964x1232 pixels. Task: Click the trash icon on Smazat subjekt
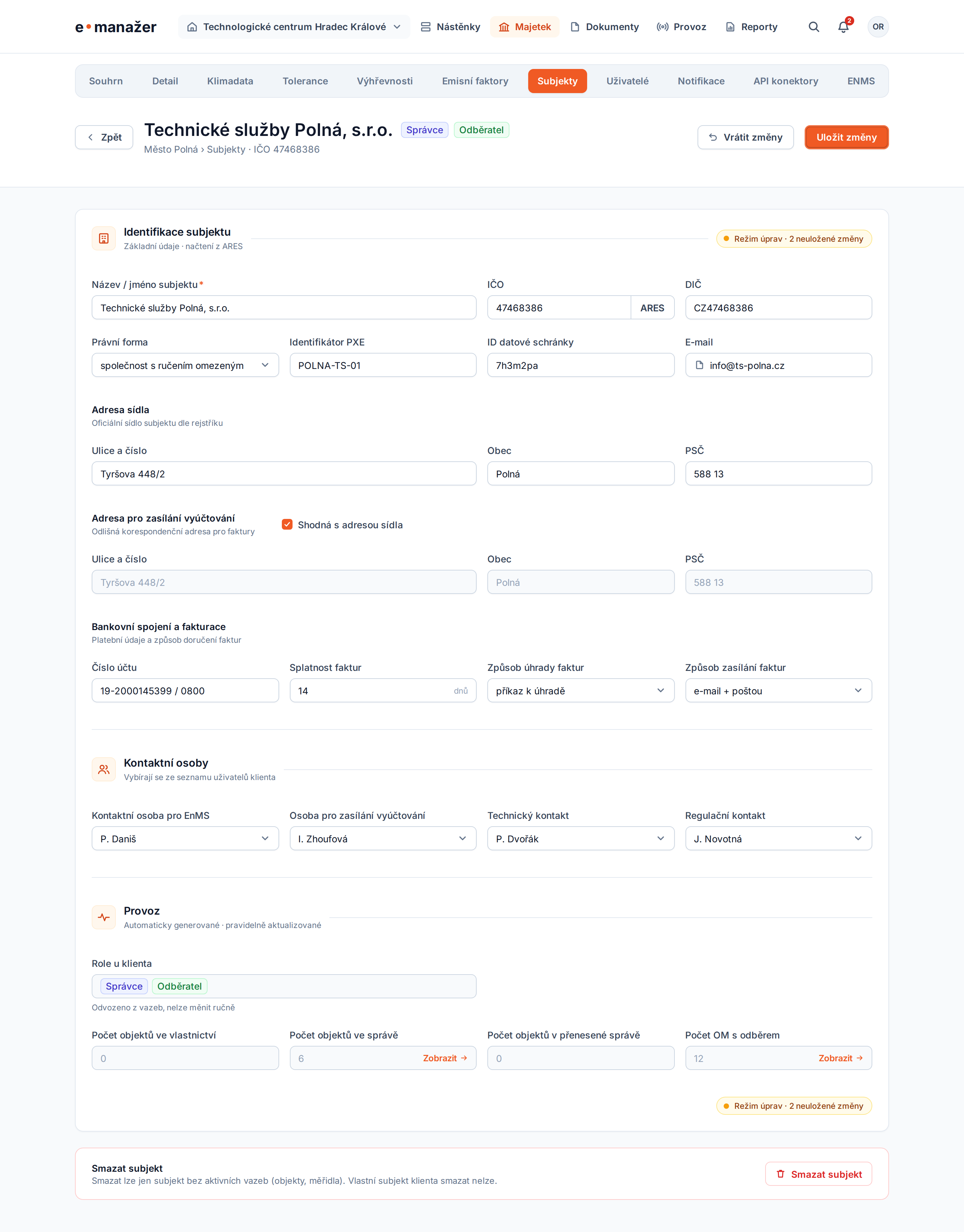coord(780,1174)
